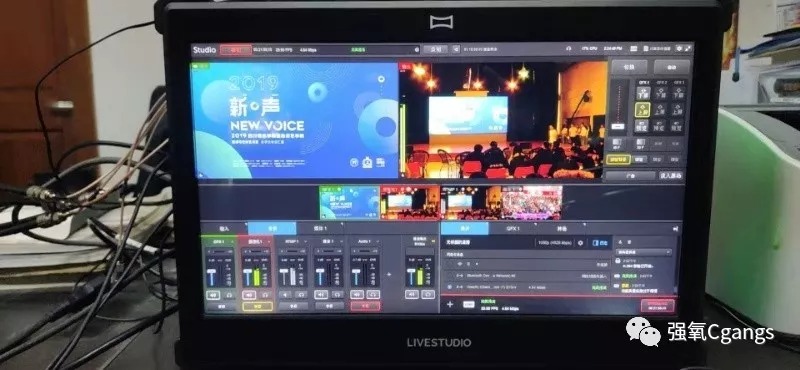
Task: Click the headphones icon in the top bar
Action: click(x=568, y=48)
